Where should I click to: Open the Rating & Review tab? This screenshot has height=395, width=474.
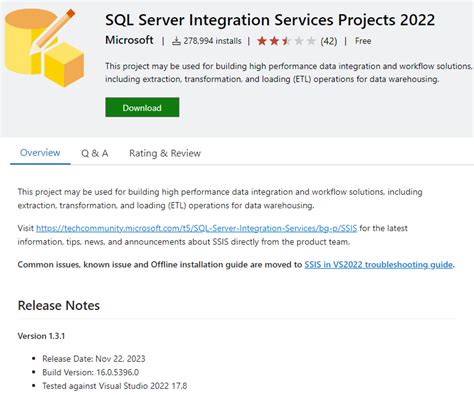(x=165, y=153)
